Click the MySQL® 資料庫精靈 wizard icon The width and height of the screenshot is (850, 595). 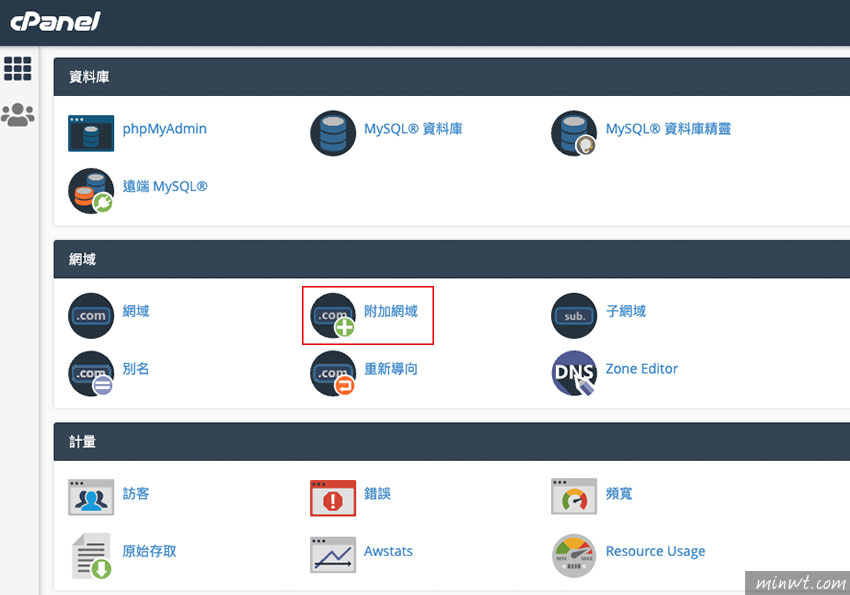[x=574, y=133]
